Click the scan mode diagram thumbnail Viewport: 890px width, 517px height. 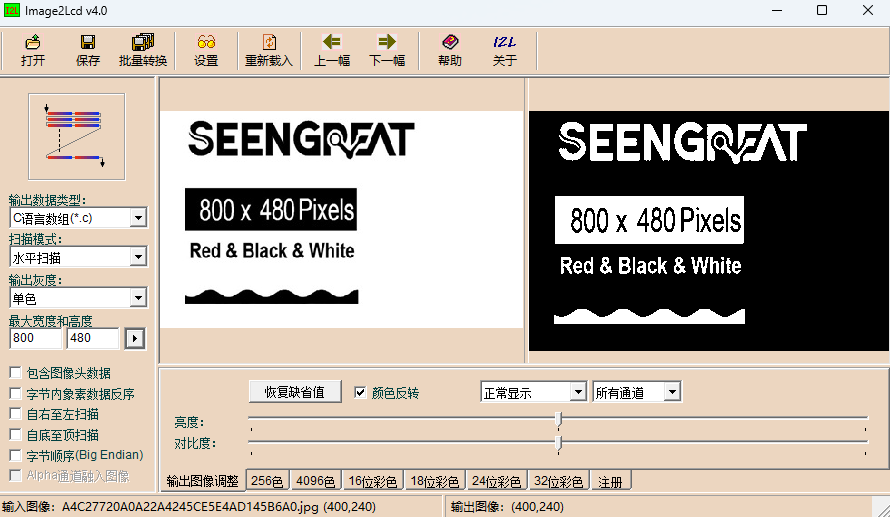click(x=77, y=137)
